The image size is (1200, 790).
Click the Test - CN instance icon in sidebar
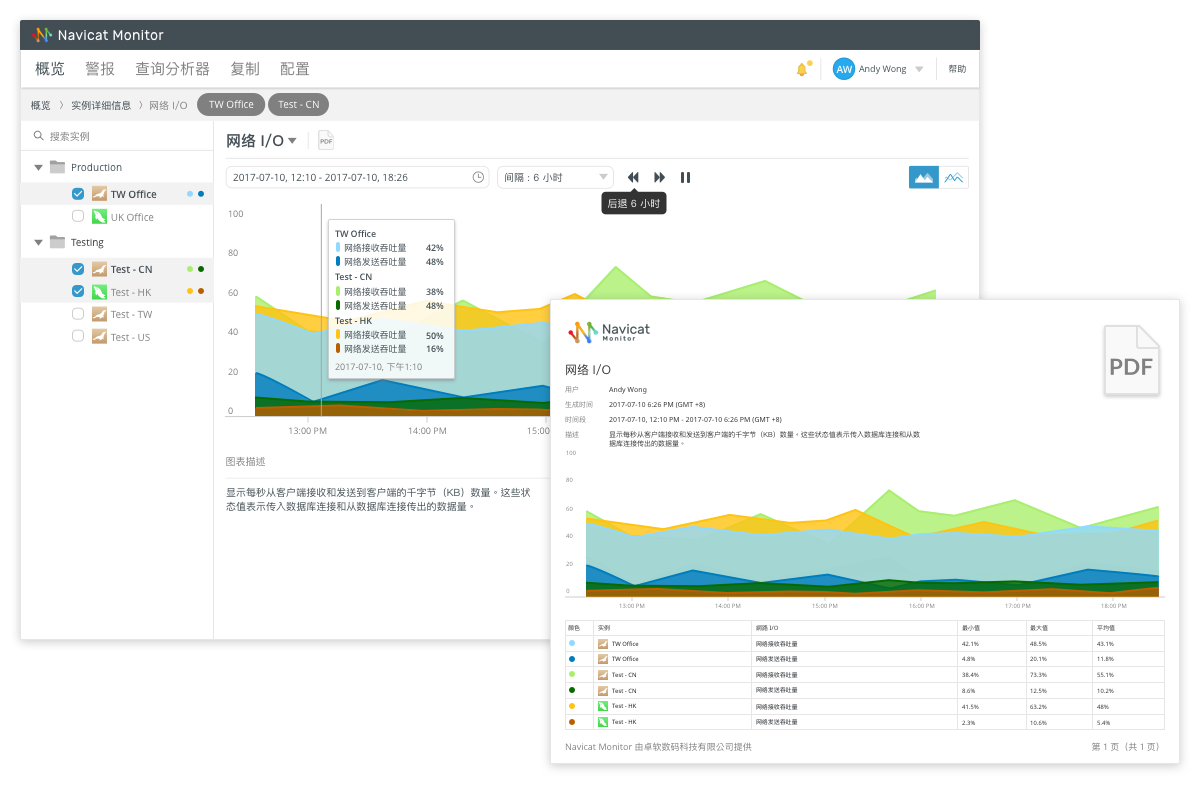coord(99,269)
